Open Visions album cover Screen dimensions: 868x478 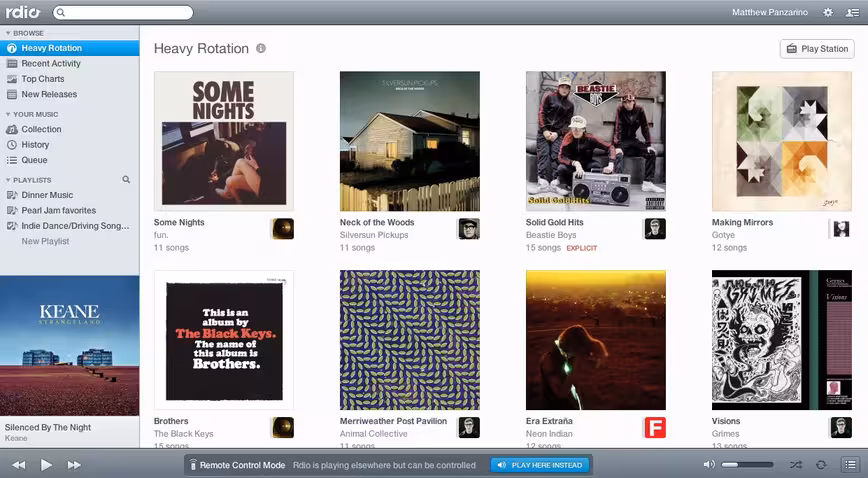pyautogui.click(x=782, y=340)
